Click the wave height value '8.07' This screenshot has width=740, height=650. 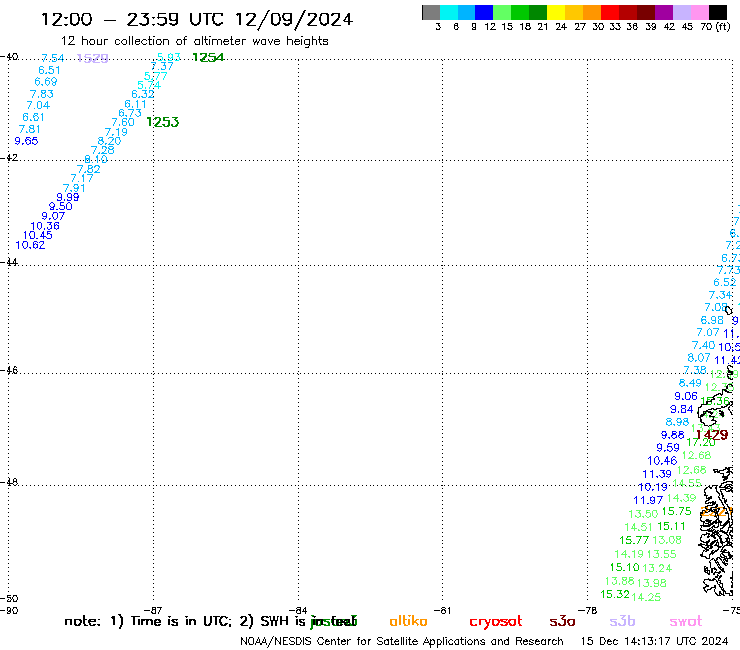[x=698, y=358]
